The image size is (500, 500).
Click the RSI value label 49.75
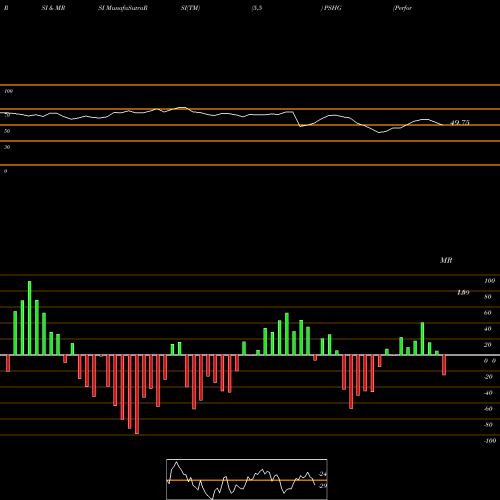(x=460, y=123)
